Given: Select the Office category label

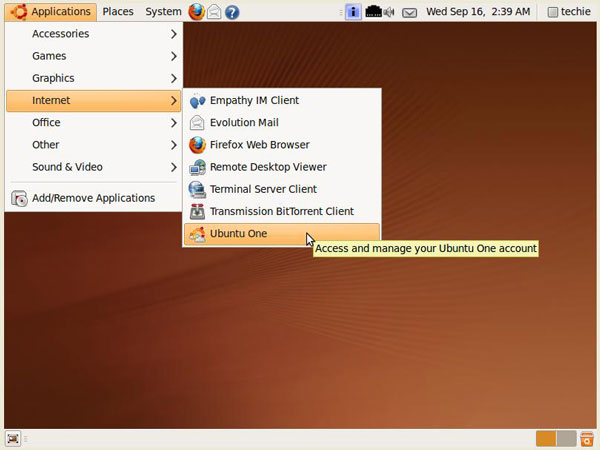Looking at the screenshot, I should pyautogui.click(x=46, y=123).
